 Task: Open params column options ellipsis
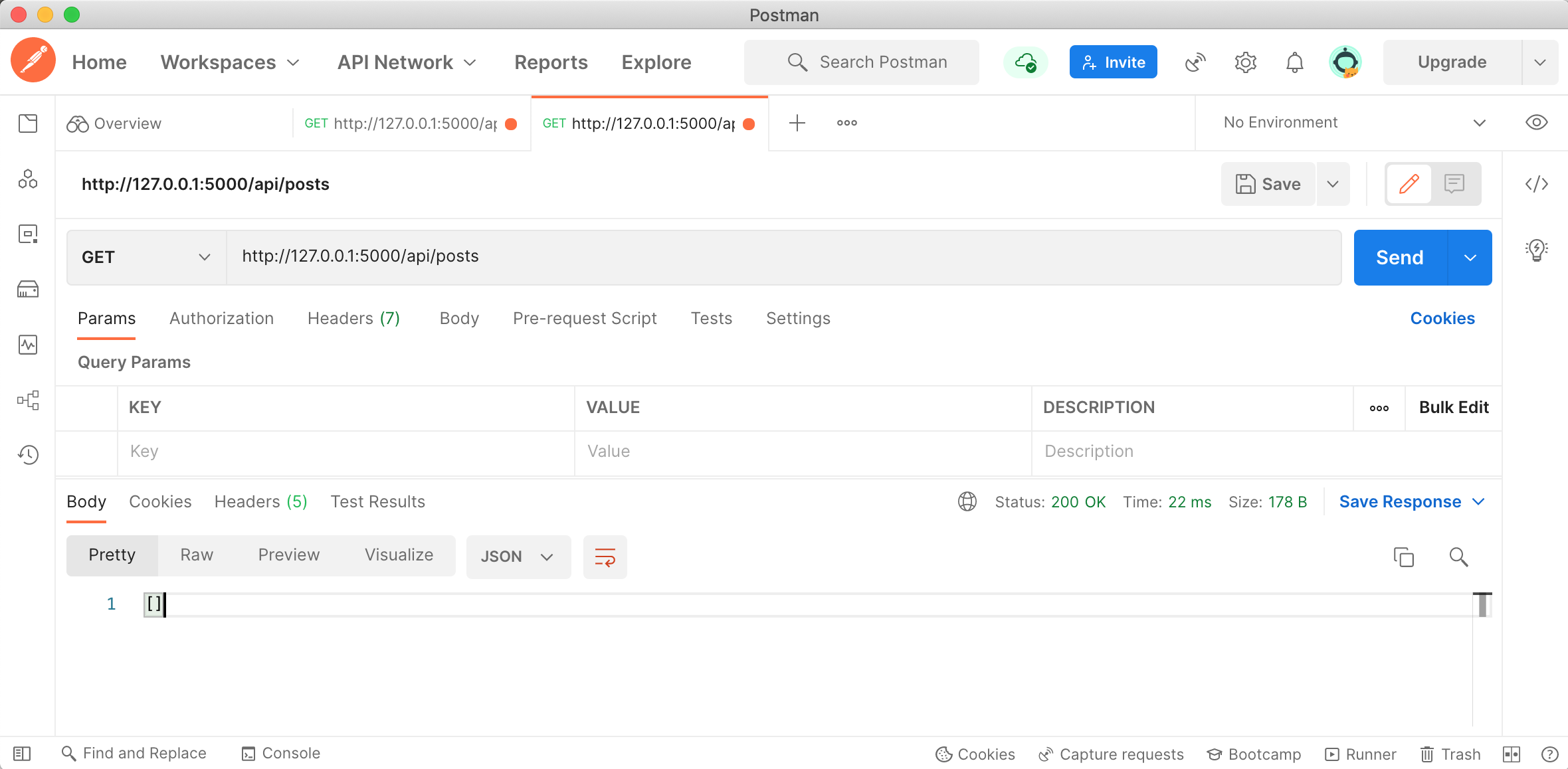pos(1379,408)
